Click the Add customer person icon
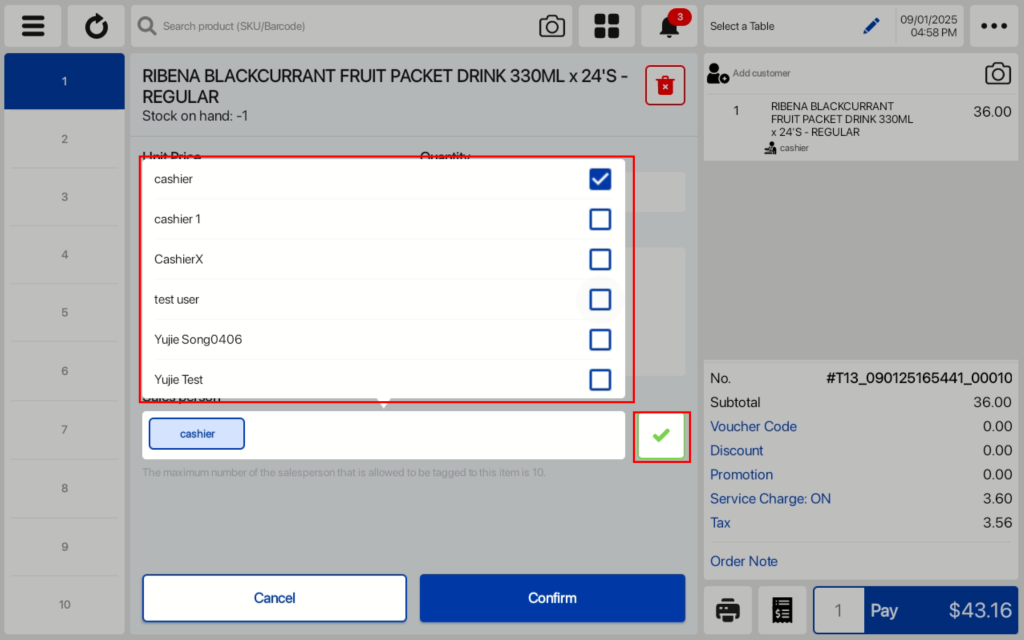The height and width of the screenshot is (640, 1024). [x=718, y=73]
